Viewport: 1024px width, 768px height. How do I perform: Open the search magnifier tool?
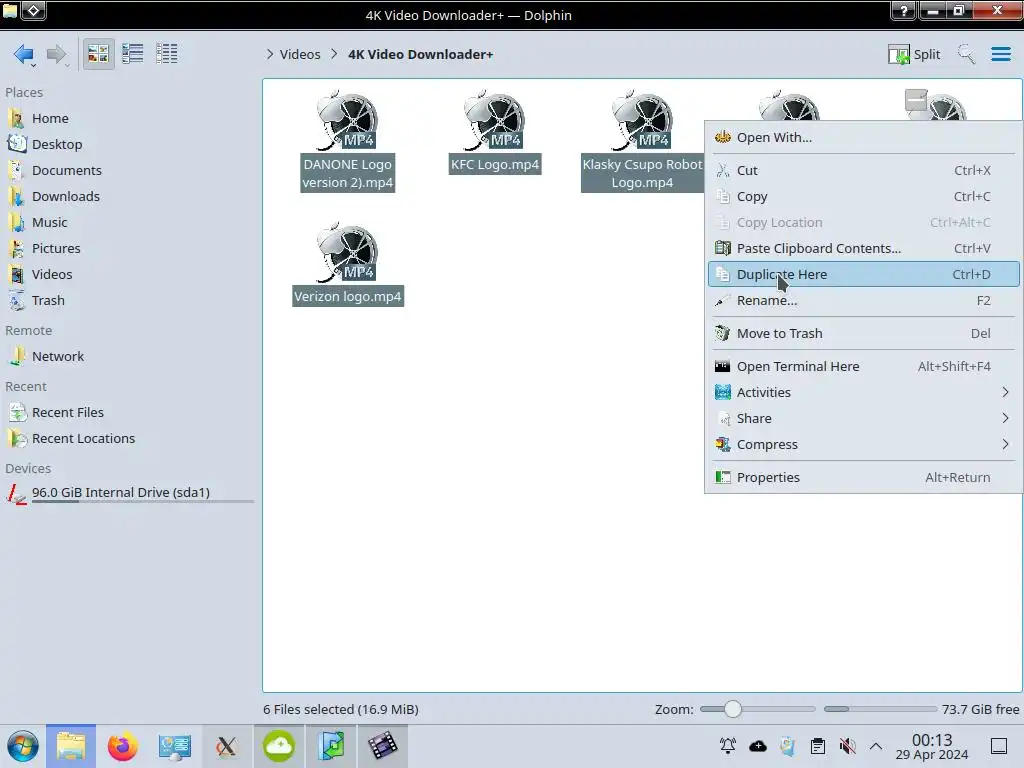coord(966,54)
